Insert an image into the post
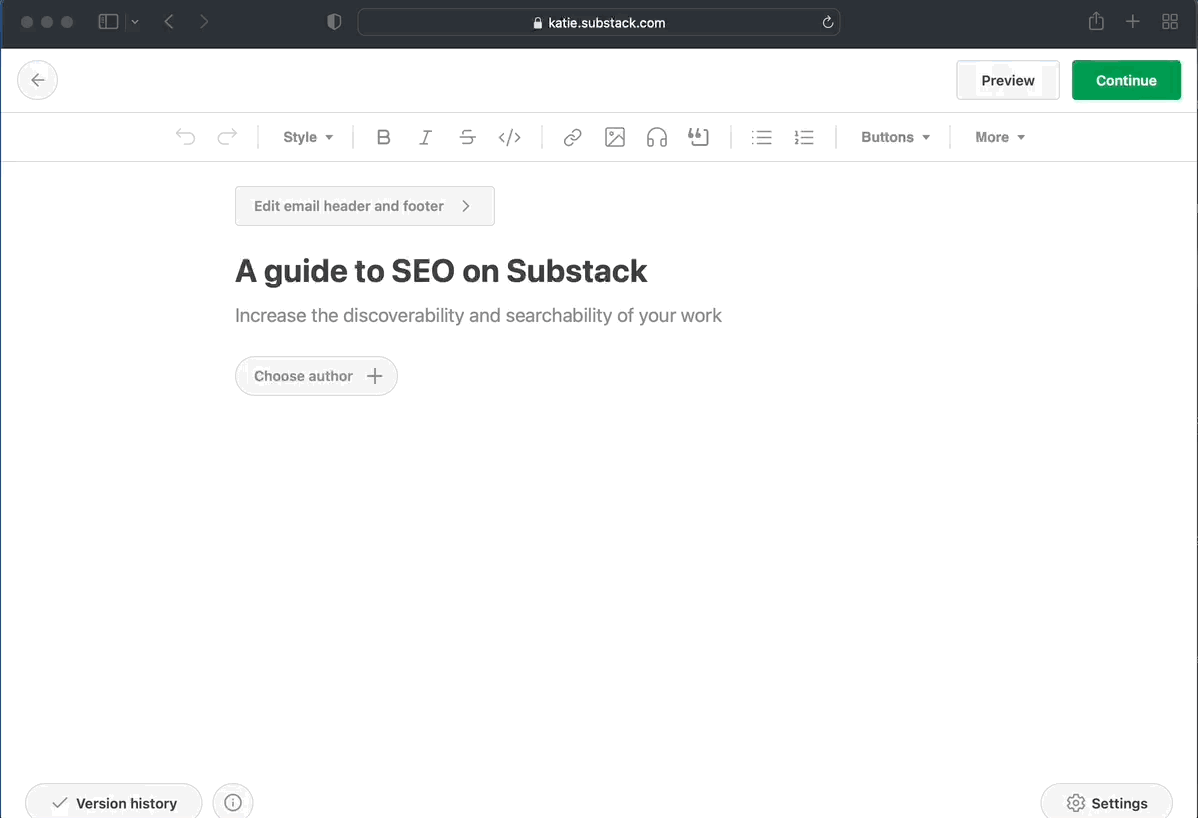This screenshot has height=818, width=1198. [x=615, y=137]
